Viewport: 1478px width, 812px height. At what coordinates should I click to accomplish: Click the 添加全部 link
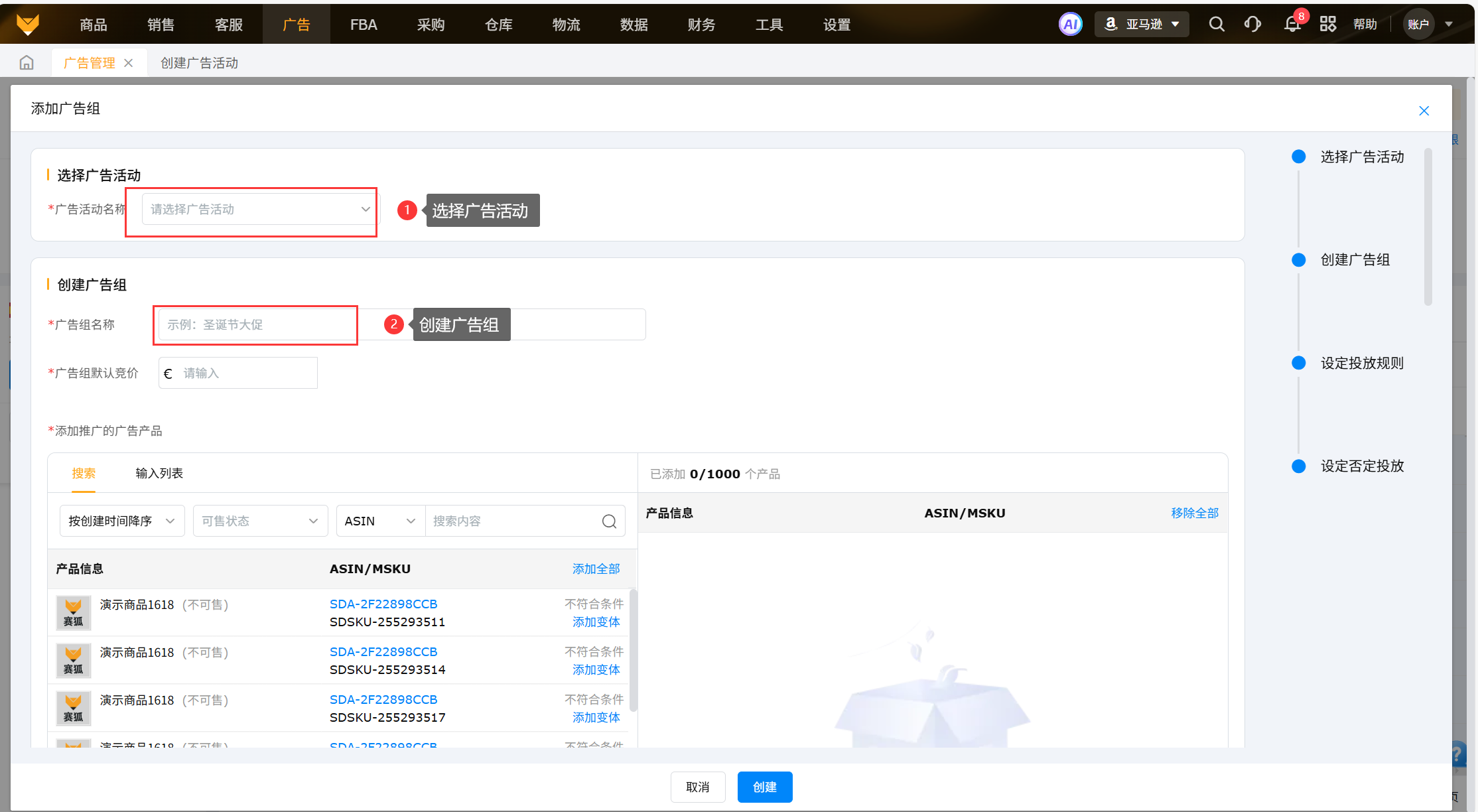[x=596, y=569]
